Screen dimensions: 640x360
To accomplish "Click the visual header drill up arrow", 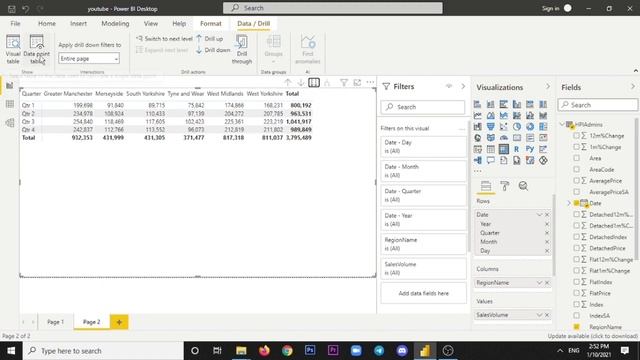I will pyautogui.click(x=287, y=82).
